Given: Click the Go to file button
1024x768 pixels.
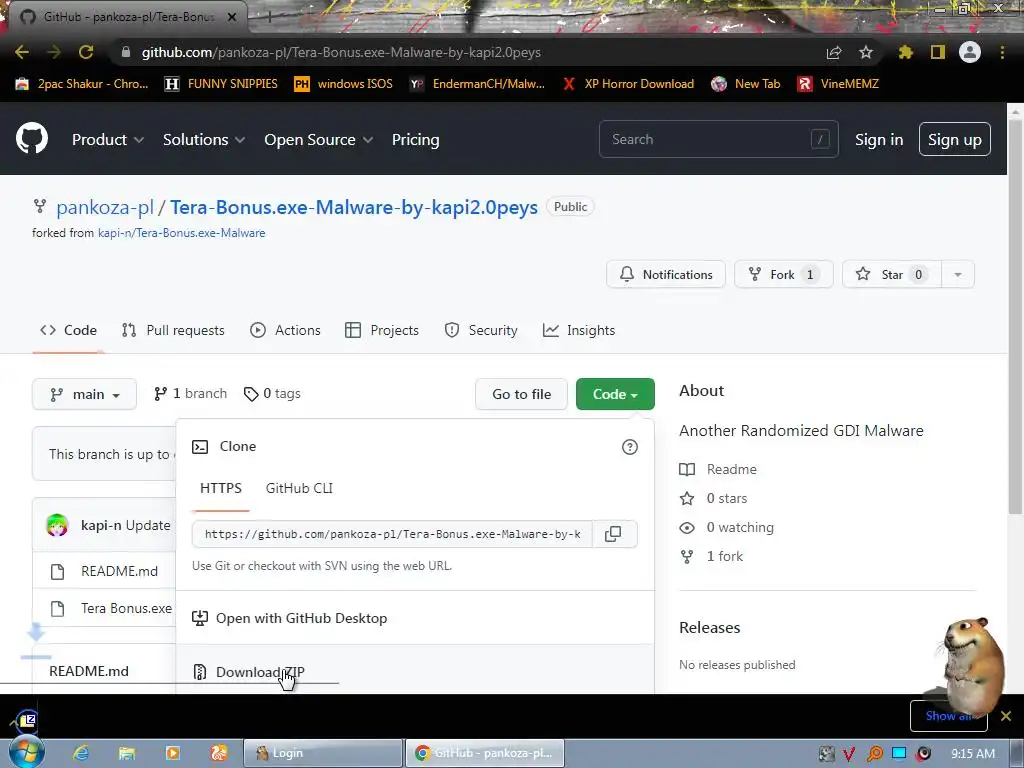Looking at the screenshot, I should point(521,394).
